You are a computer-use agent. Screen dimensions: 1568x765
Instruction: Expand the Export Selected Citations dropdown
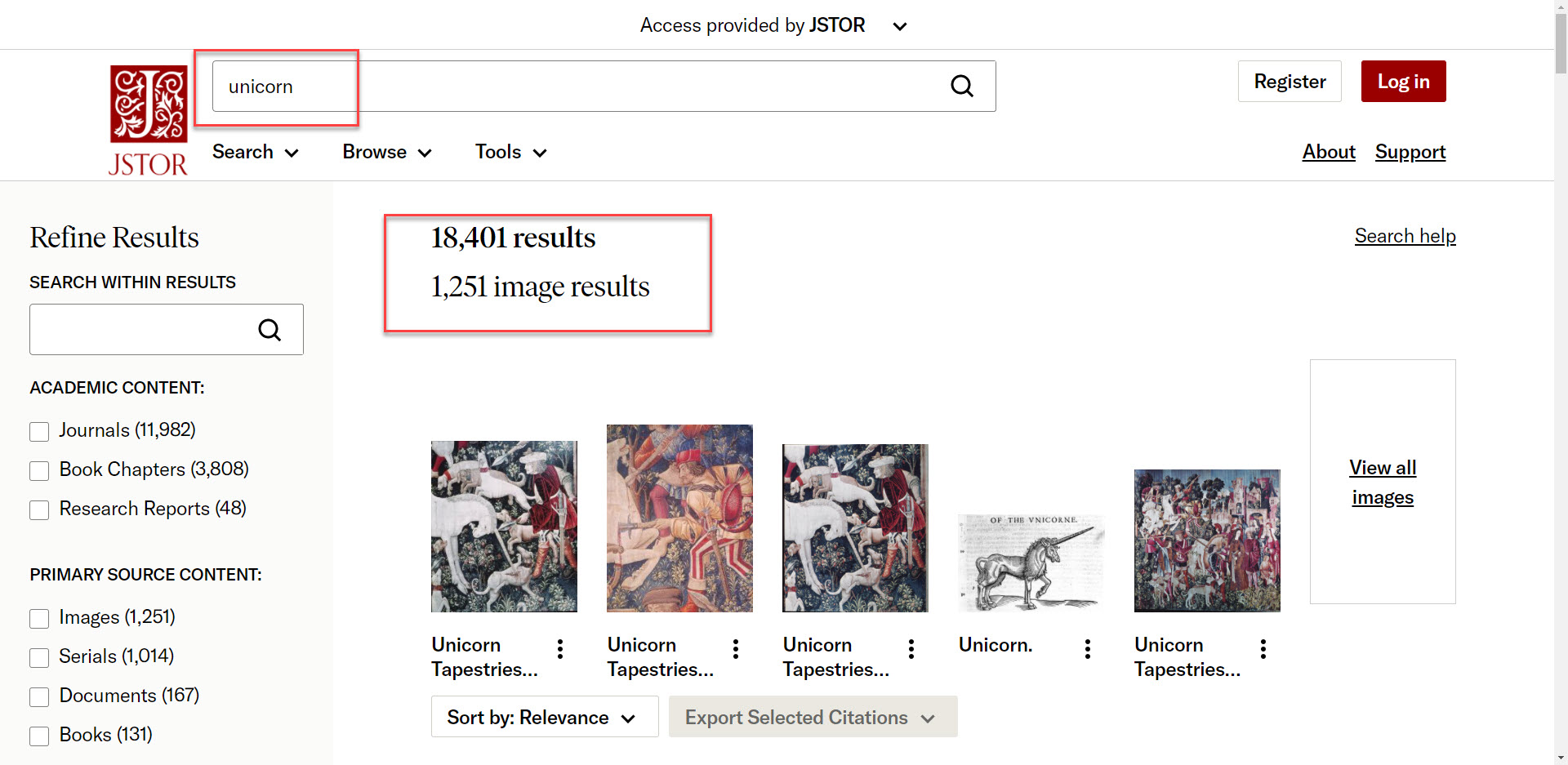click(x=812, y=717)
